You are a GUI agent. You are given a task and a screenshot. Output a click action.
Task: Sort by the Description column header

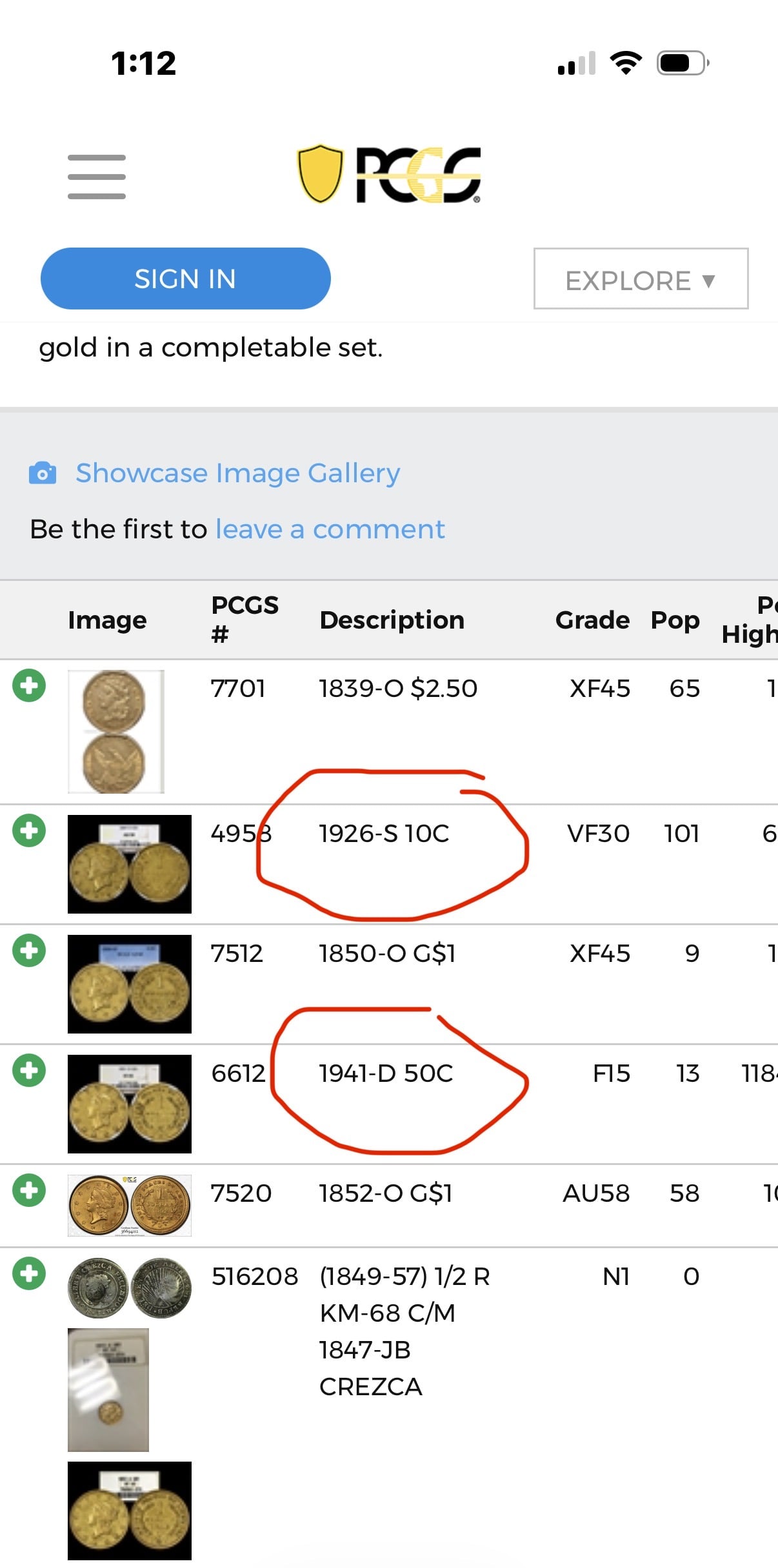392,620
